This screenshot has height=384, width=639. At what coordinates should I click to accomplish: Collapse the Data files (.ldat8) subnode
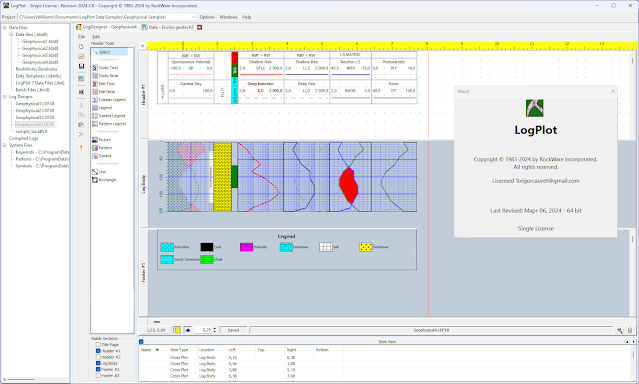click(x=11, y=35)
